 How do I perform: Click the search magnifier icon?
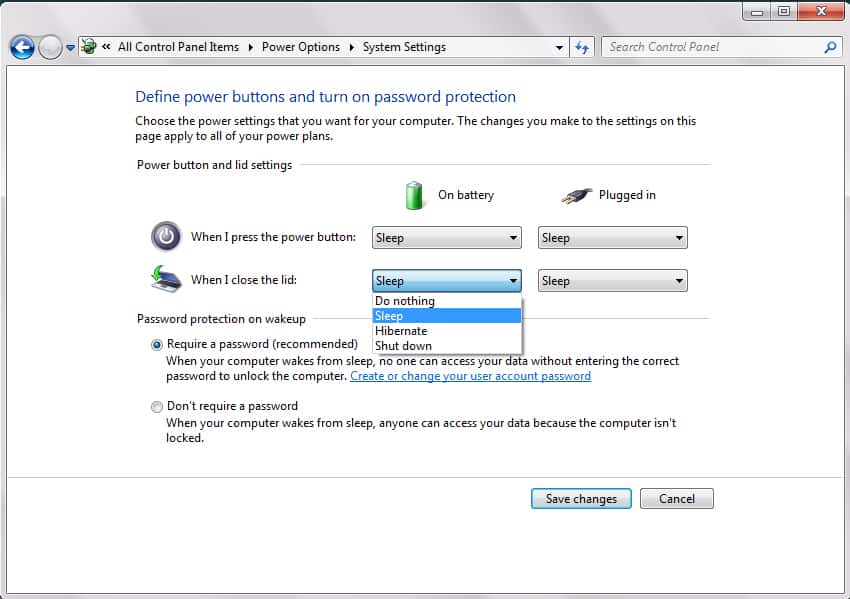click(x=830, y=47)
